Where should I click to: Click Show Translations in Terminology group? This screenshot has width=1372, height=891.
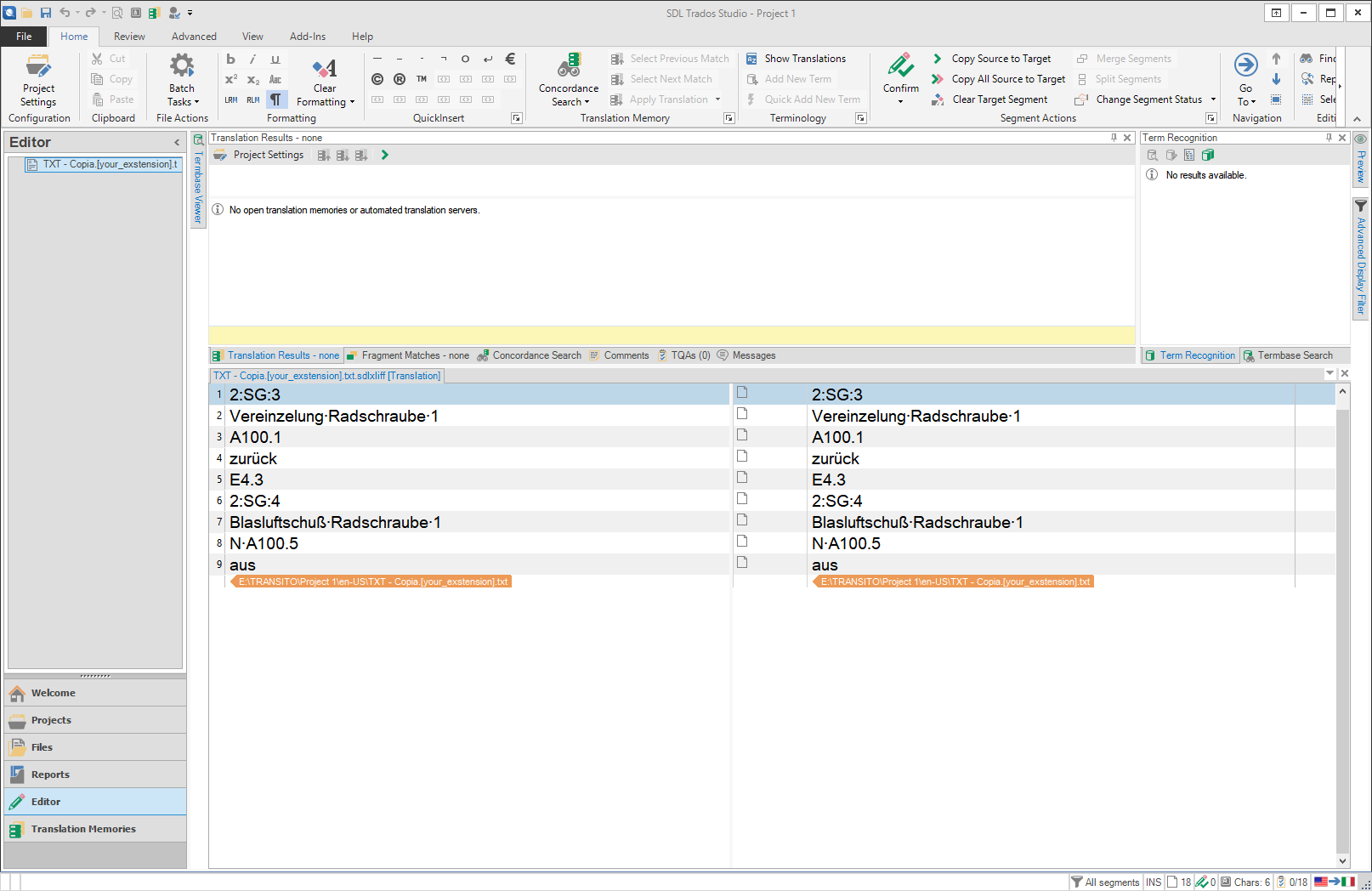click(x=796, y=59)
